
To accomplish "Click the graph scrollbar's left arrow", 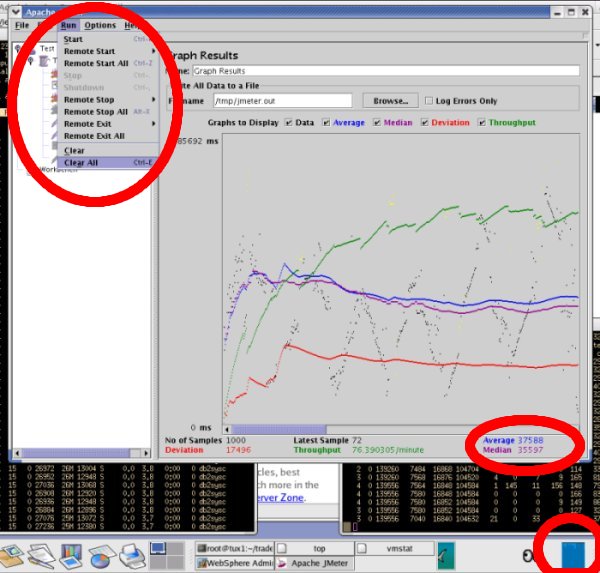I will click(227, 429).
